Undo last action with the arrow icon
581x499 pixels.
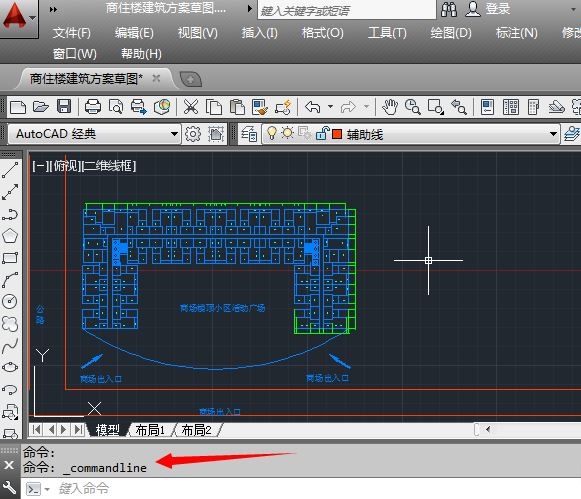(x=312, y=107)
